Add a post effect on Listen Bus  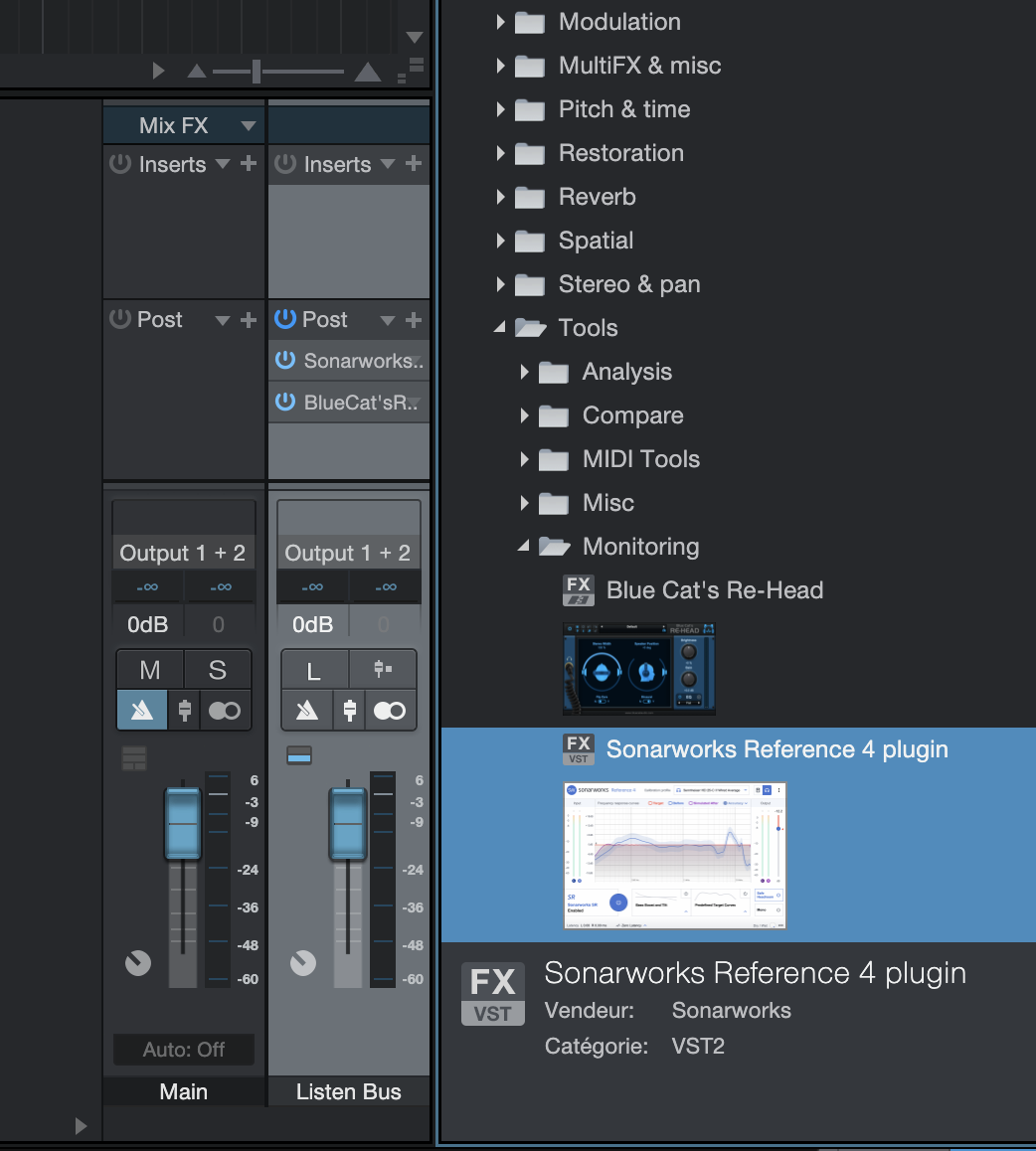(x=415, y=319)
